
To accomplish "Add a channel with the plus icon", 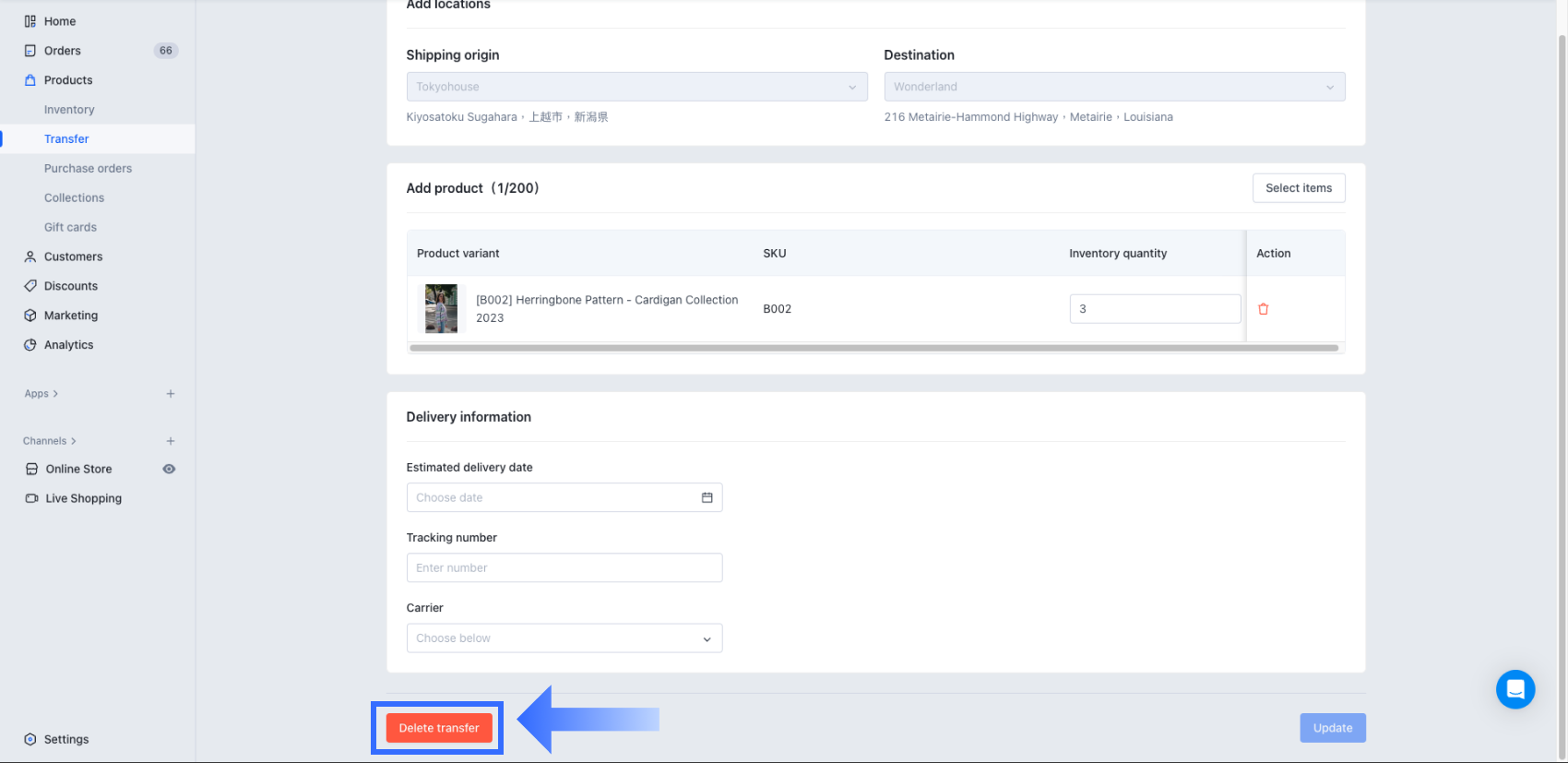I will coord(171,441).
